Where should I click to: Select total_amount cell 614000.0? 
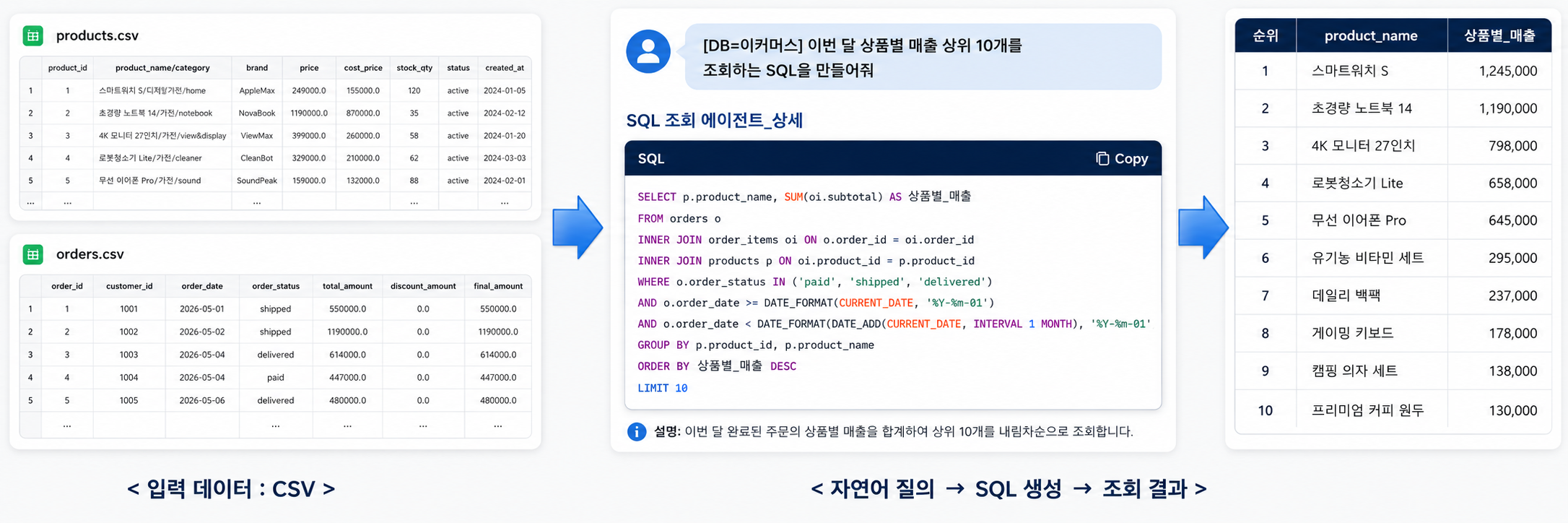pyautogui.click(x=347, y=355)
